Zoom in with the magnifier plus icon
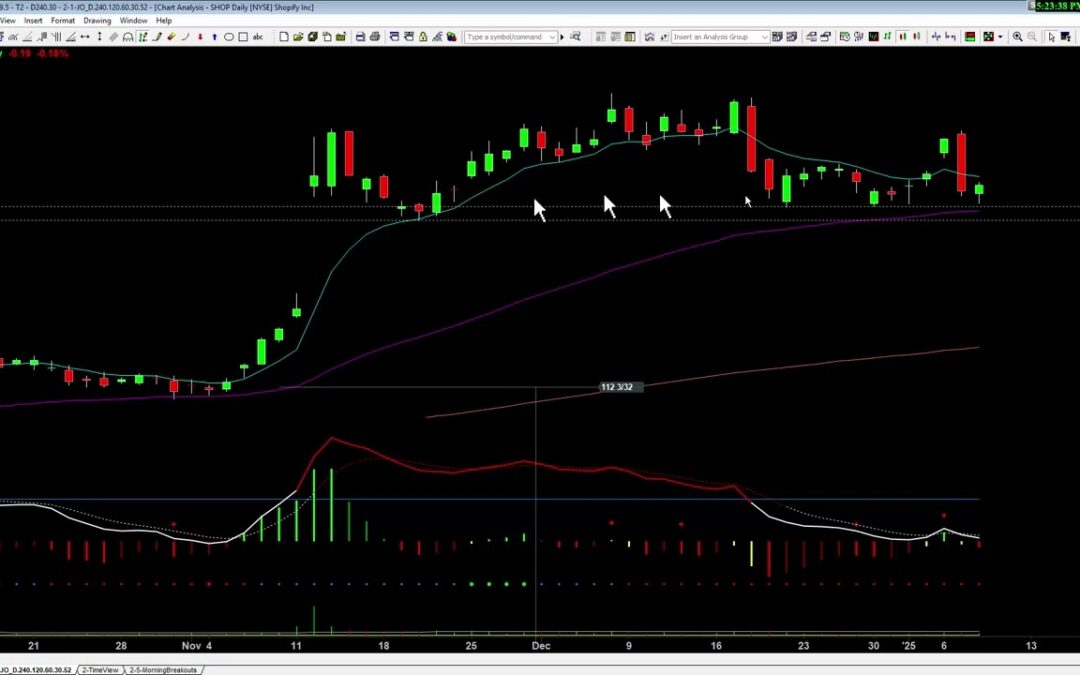The height and width of the screenshot is (675, 1080). (x=1017, y=37)
